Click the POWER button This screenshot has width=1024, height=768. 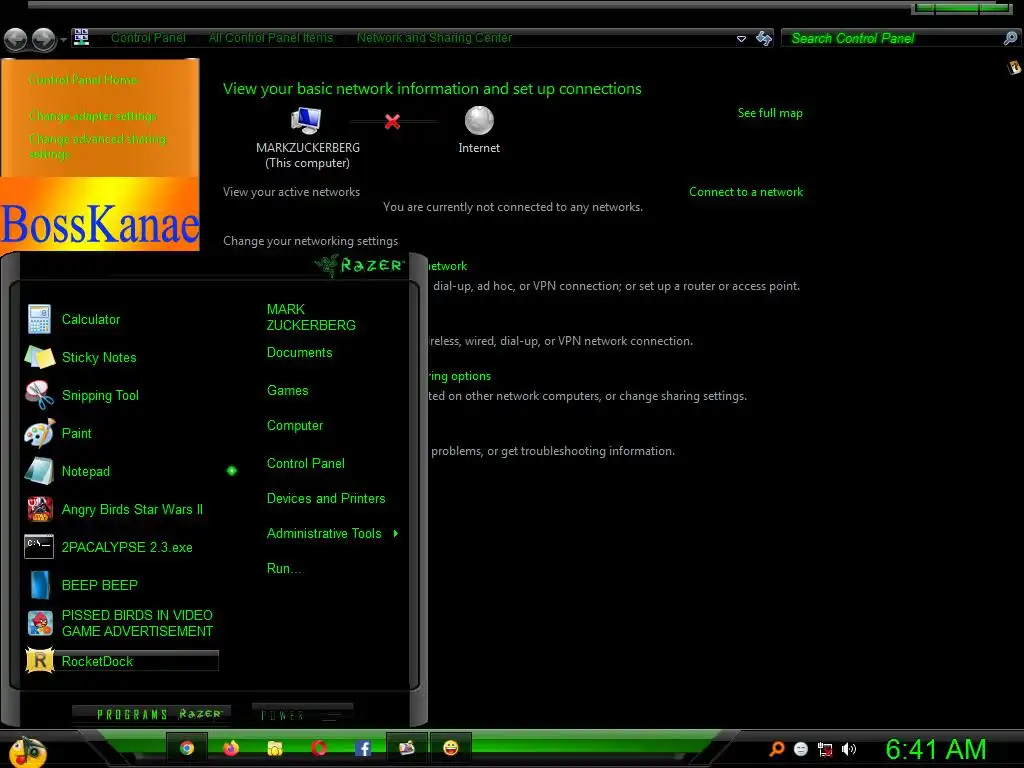click(x=302, y=714)
